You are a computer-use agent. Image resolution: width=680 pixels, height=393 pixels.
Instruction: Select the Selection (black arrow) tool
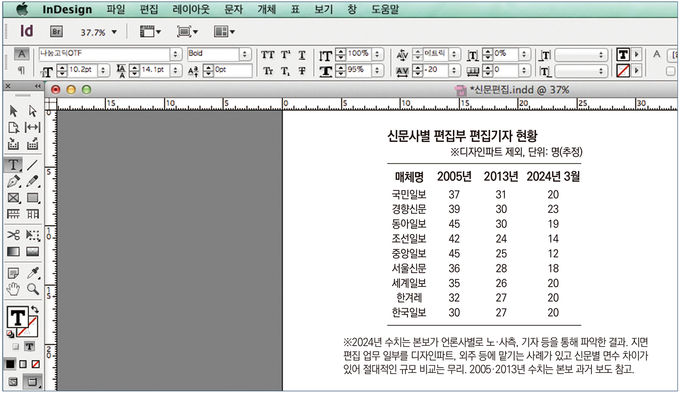click(13, 111)
